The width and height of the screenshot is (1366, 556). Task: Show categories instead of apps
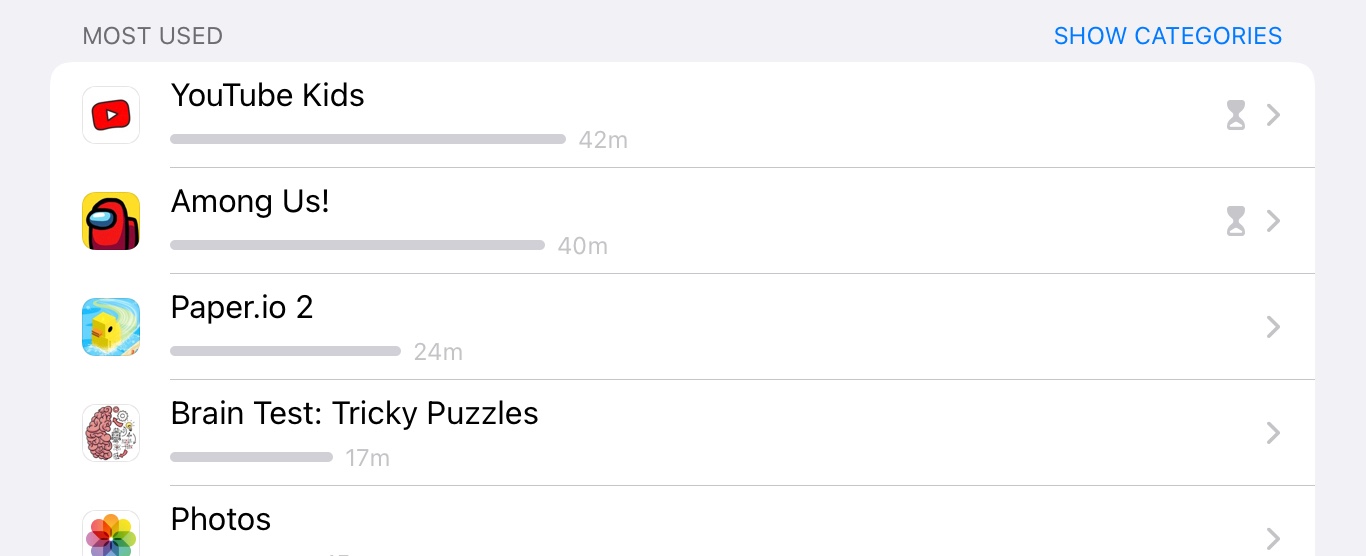(1167, 36)
